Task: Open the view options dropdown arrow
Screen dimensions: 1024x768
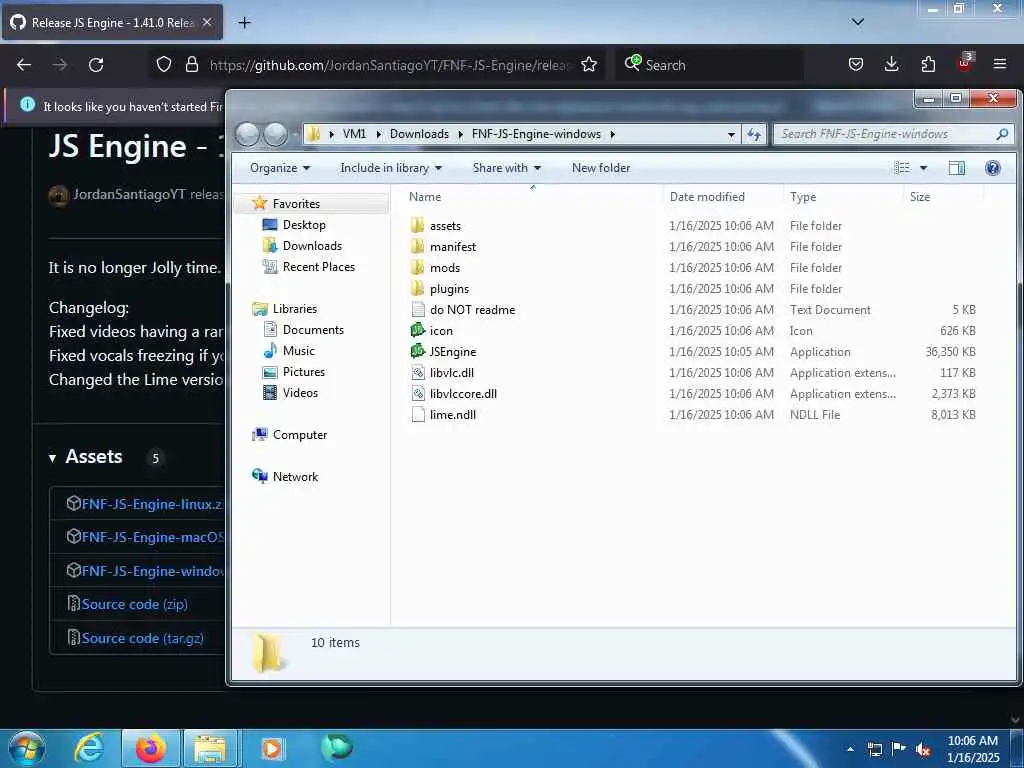Action: pos(923,168)
